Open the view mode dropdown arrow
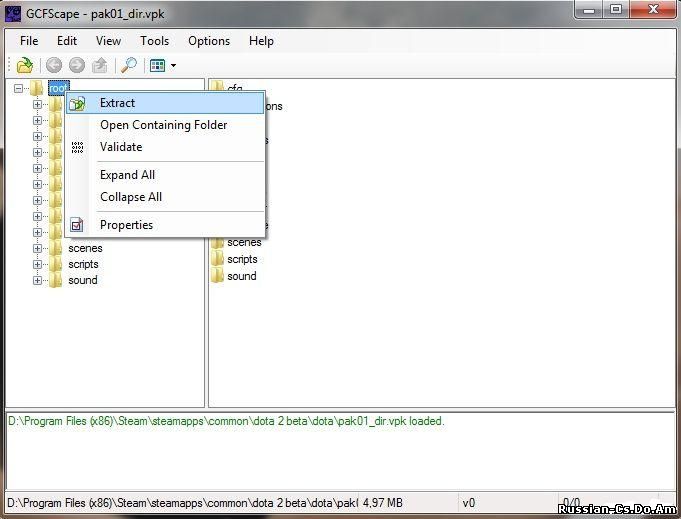The width and height of the screenshot is (681, 519). pyautogui.click(x=173, y=66)
